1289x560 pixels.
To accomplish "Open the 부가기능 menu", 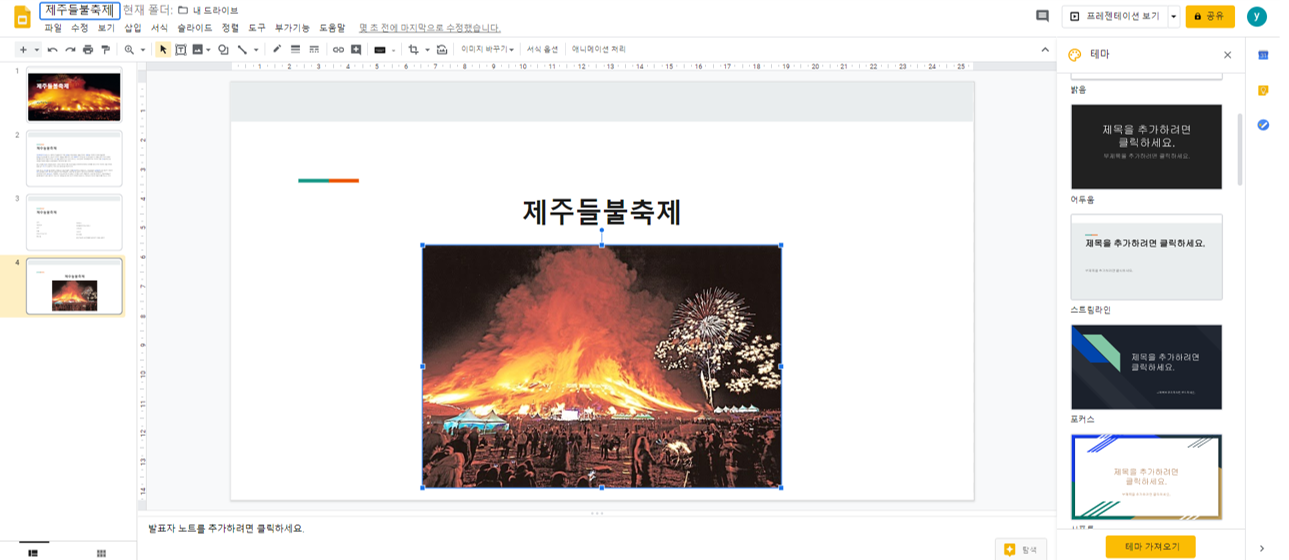I will [x=292, y=28].
